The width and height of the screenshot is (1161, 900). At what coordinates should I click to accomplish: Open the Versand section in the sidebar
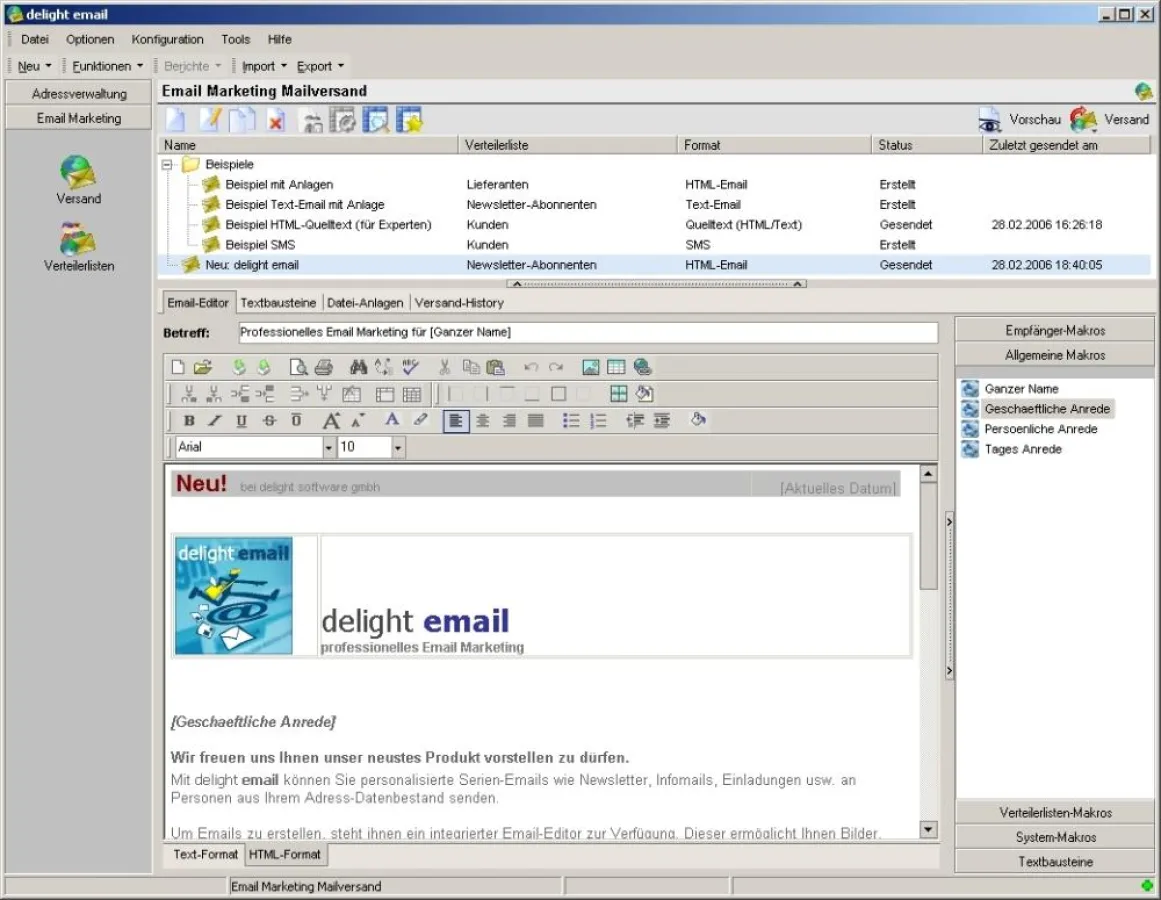(x=78, y=180)
